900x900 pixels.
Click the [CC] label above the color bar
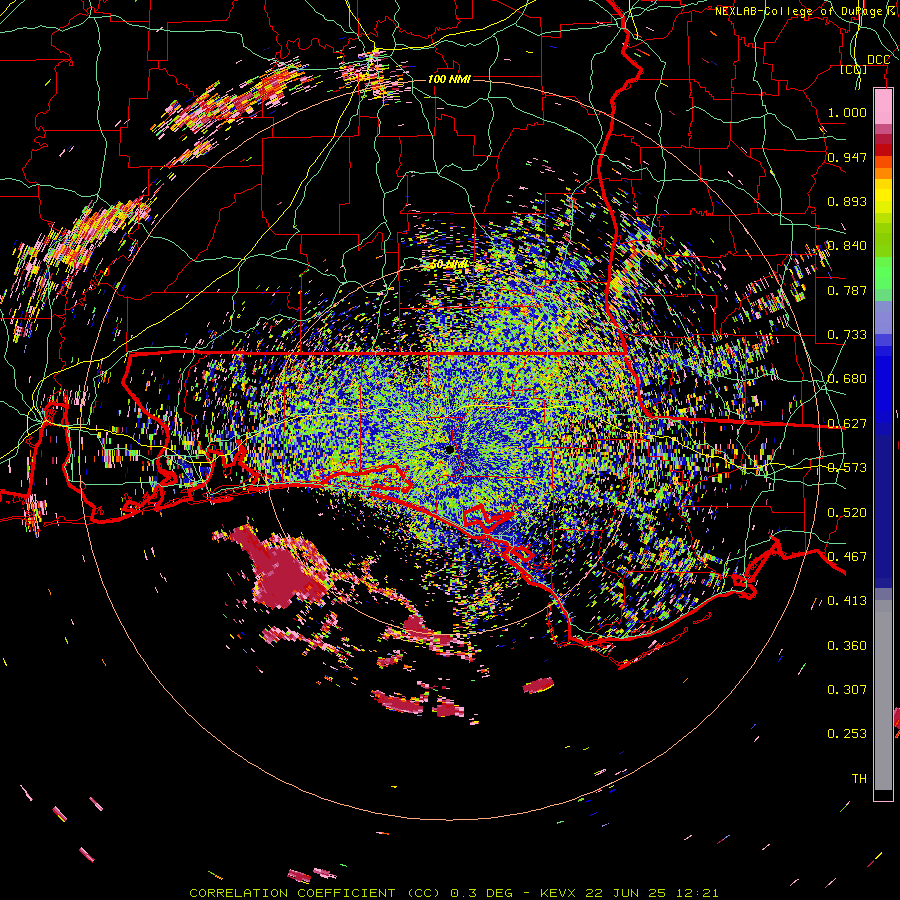tap(854, 69)
